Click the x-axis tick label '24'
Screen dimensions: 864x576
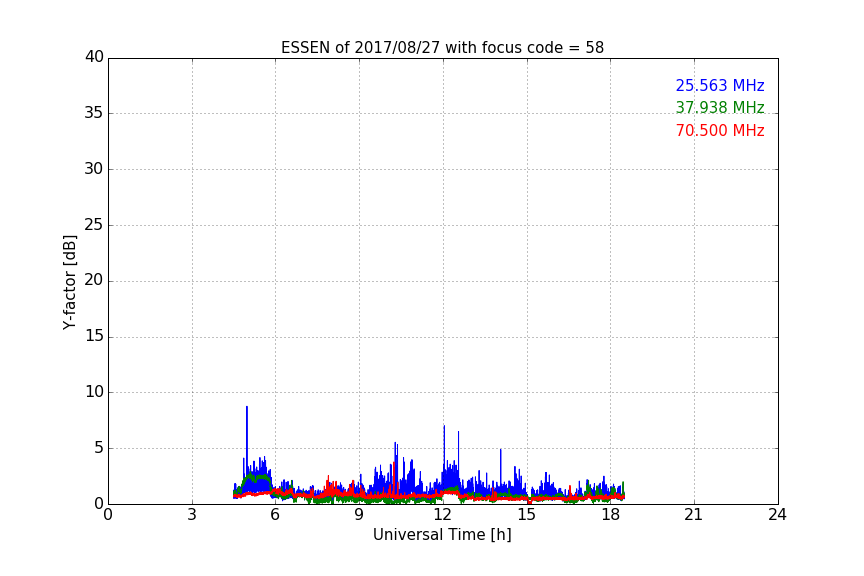(x=777, y=515)
